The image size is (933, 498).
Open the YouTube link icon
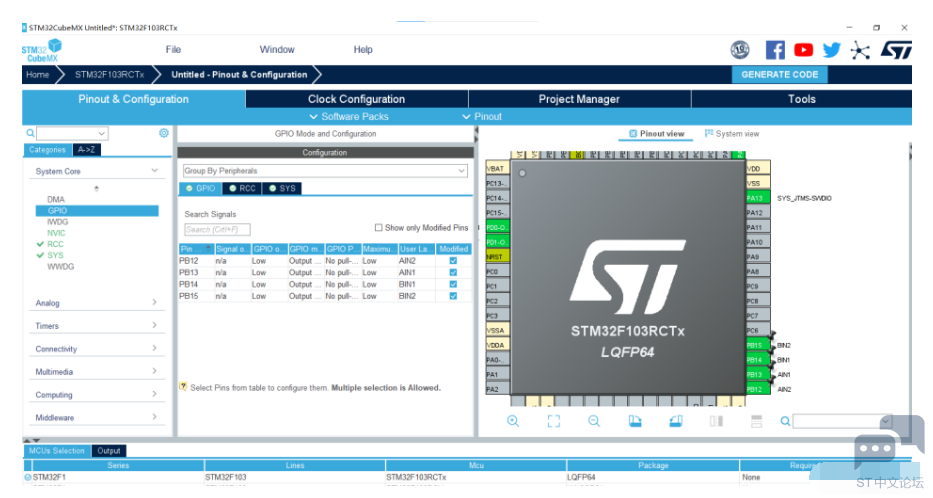point(803,50)
